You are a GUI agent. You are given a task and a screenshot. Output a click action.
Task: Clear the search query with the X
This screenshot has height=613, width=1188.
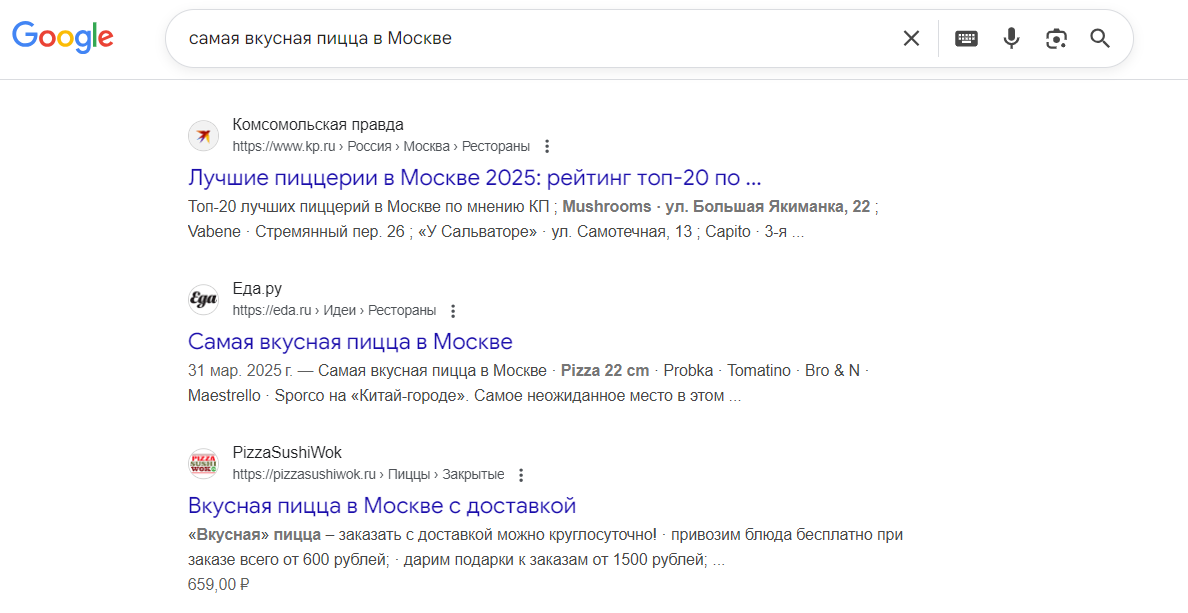911,38
